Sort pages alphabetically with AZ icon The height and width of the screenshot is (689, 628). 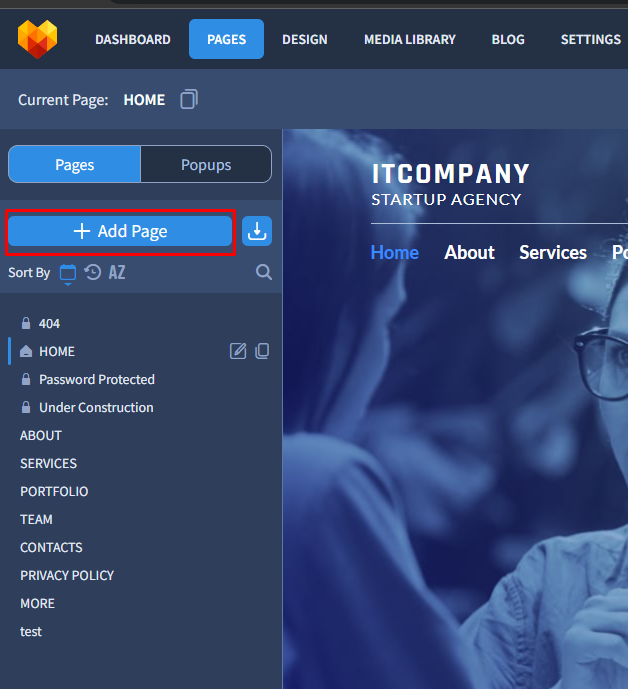(x=117, y=272)
